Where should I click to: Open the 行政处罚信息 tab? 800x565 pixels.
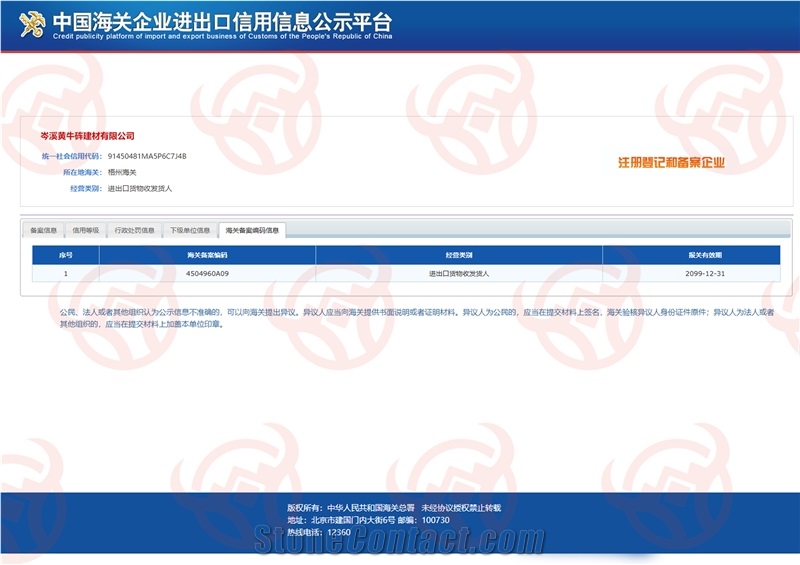point(135,230)
